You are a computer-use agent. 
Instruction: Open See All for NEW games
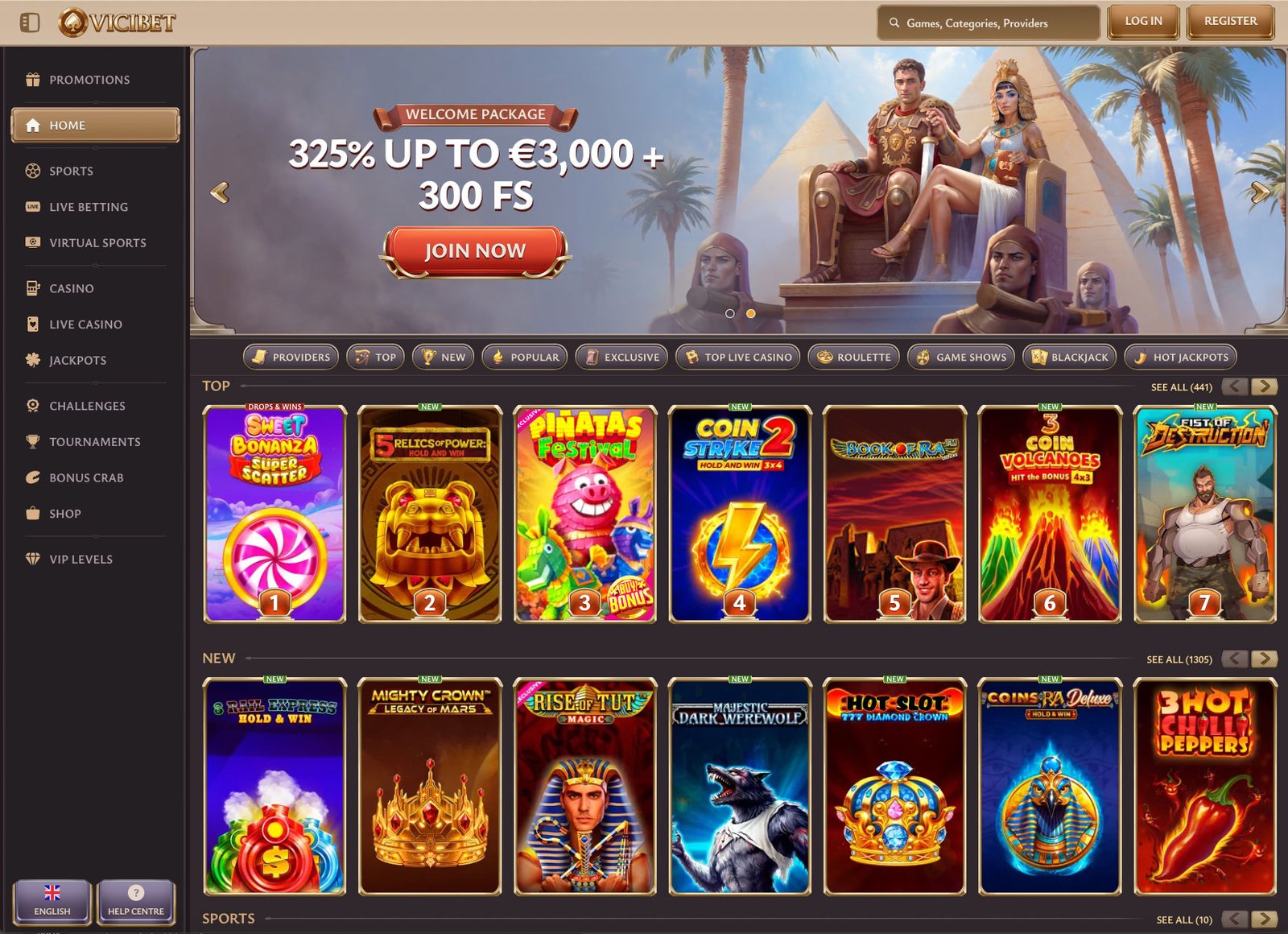click(1179, 659)
